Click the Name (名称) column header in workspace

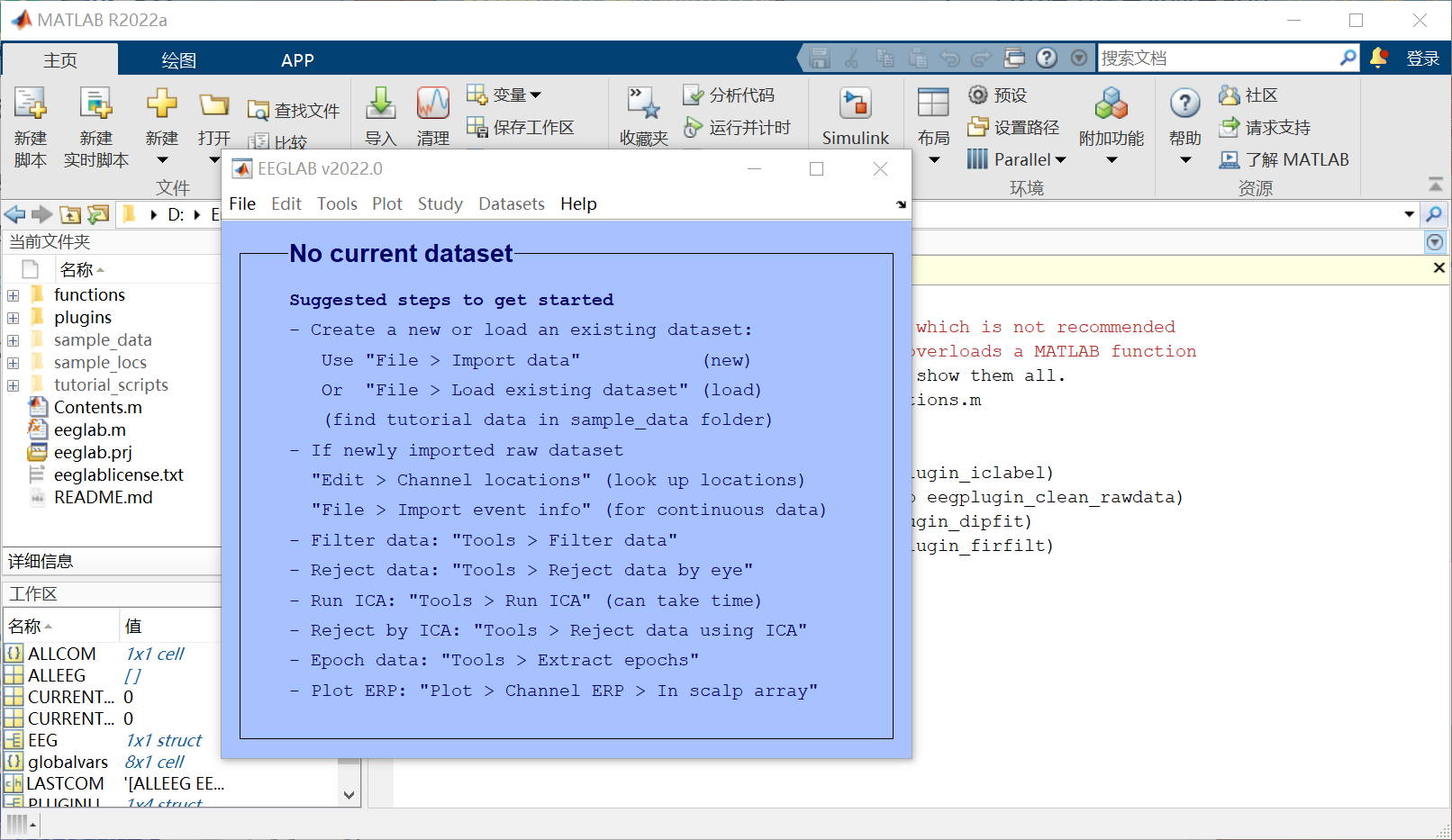pos(61,626)
